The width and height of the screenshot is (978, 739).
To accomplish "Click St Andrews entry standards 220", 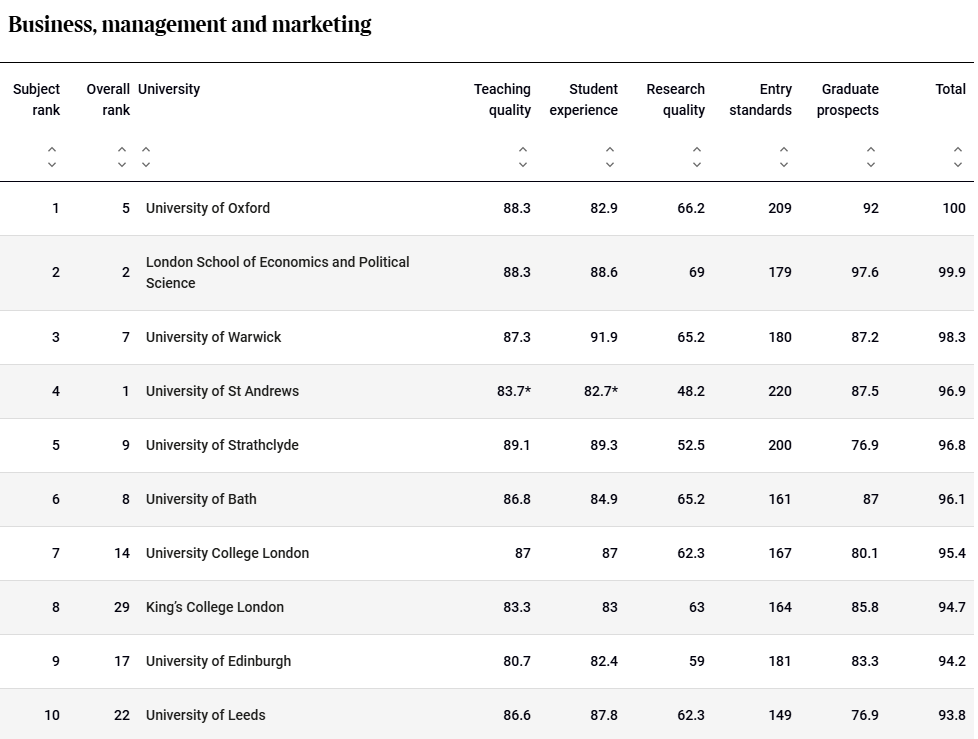I will coord(780,391).
